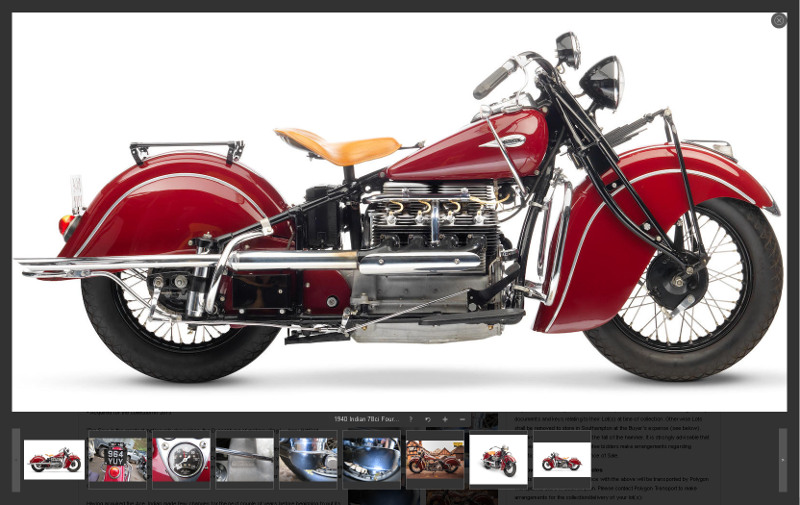The width and height of the screenshot is (800, 505).
Task: Move thumbnail strip back with left arrow
Action: click(16, 460)
